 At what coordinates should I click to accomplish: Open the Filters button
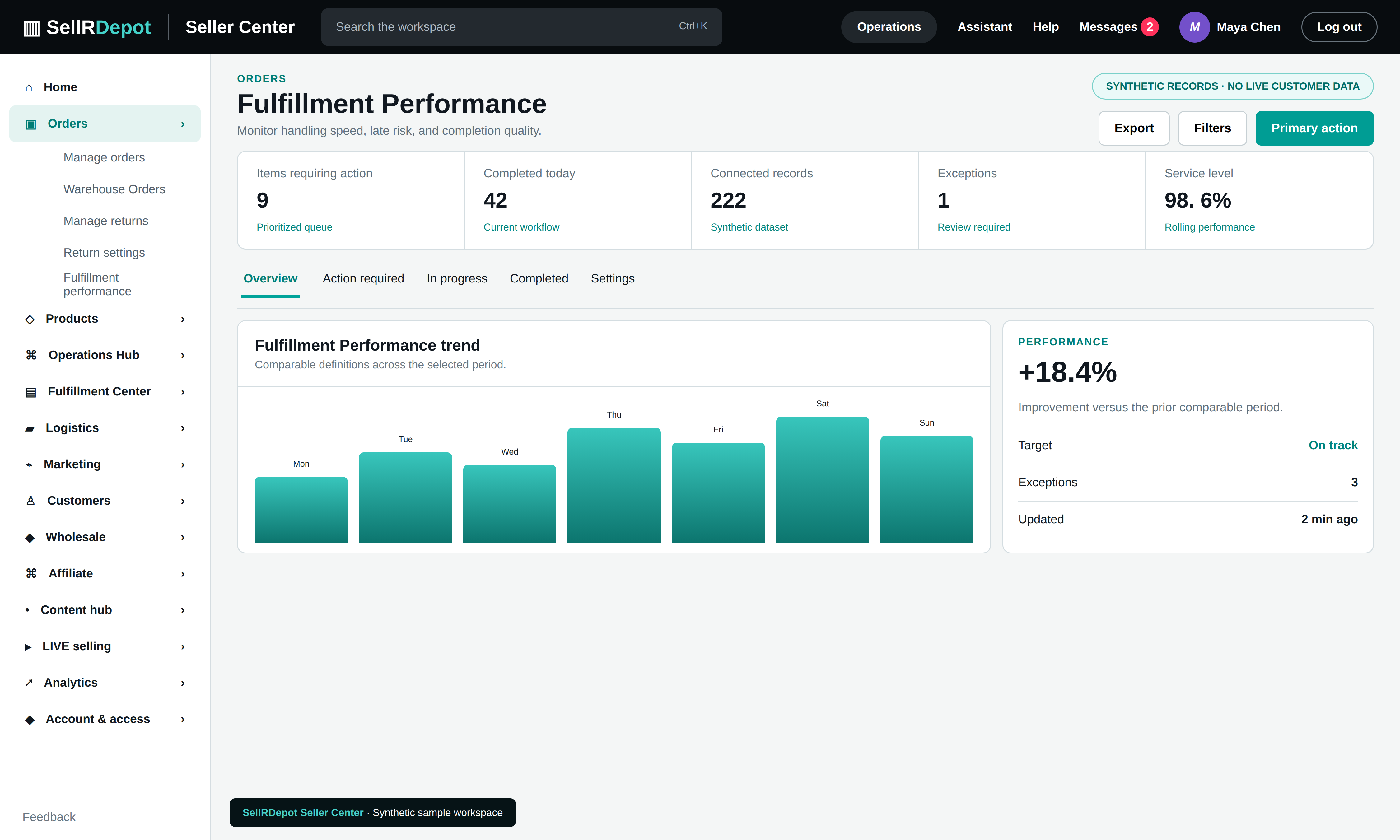(x=1212, y=128)
